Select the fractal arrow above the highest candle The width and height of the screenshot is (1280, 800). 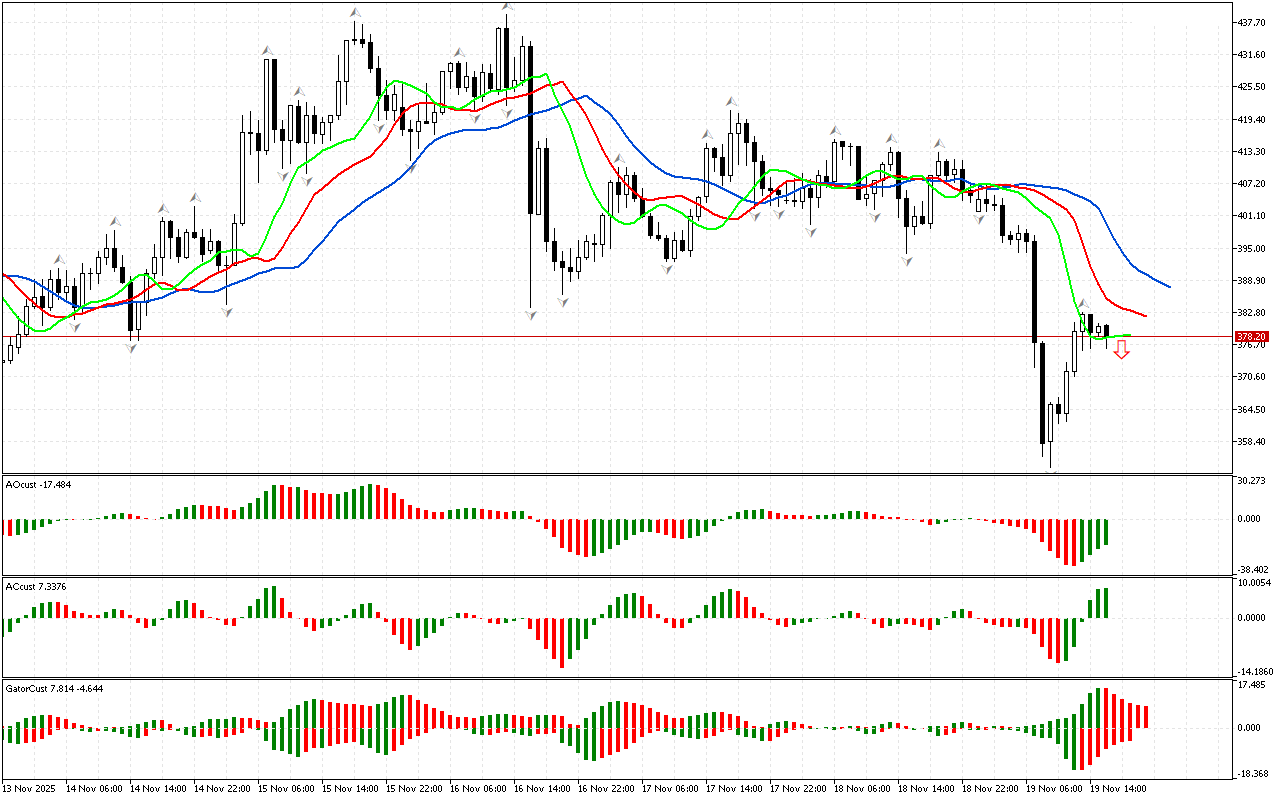pos(508,7)
